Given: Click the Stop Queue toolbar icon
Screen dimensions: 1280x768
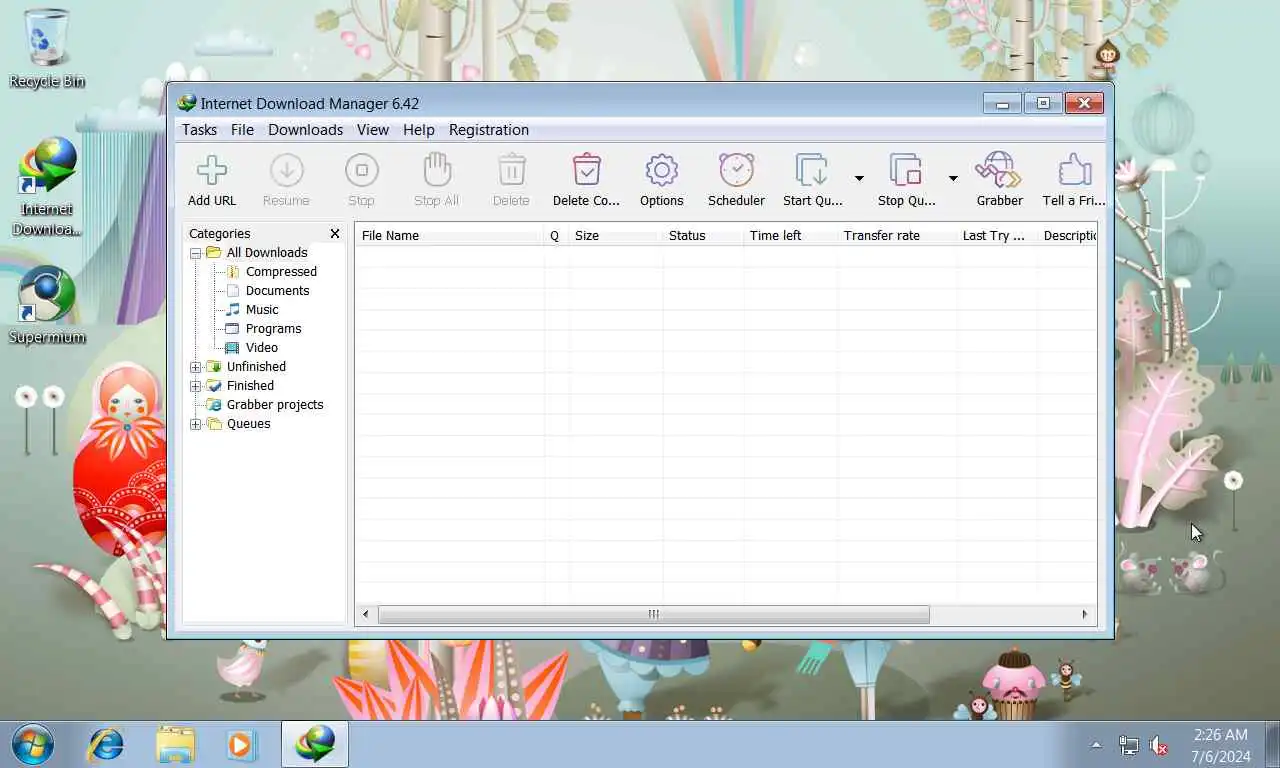Looking at the screenshot, I should tap(906, 171).
